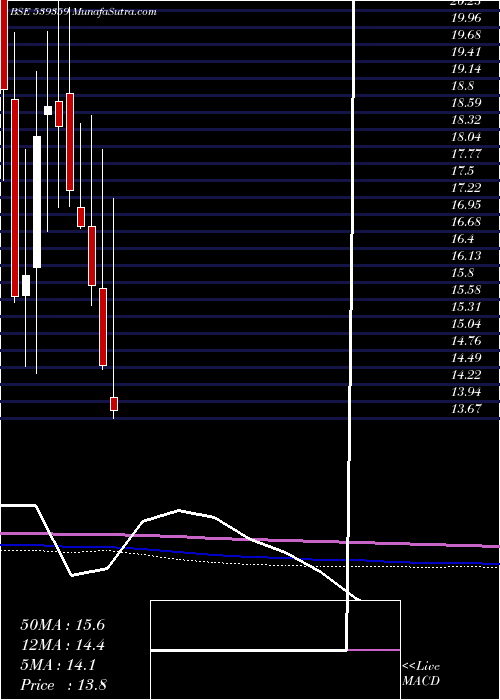Click the 15.58 price axis label
Viewport: 500px width, 700px height.
[x=466, y=290]
